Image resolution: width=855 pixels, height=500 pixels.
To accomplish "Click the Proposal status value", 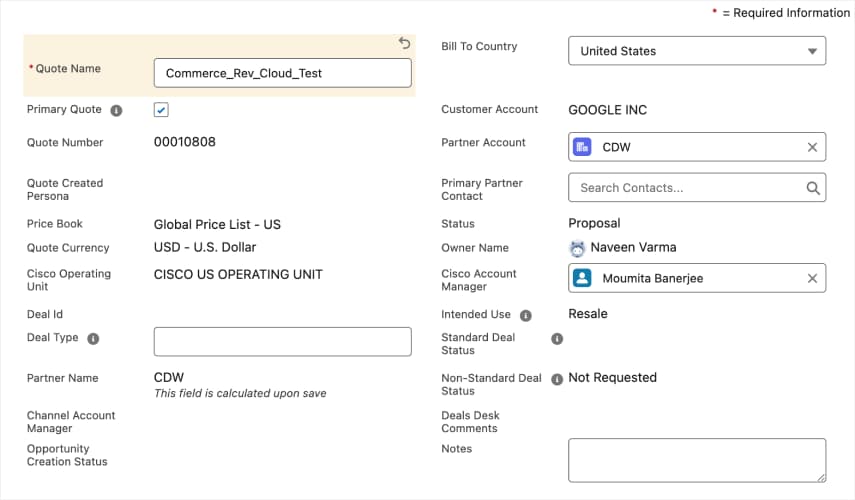I will (x=594, y=223).
